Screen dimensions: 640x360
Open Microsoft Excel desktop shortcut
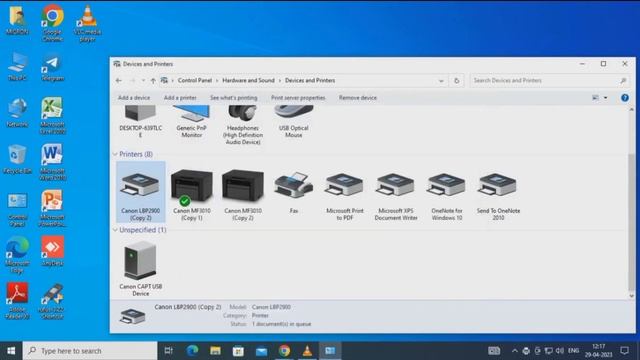tap(52, 115)
